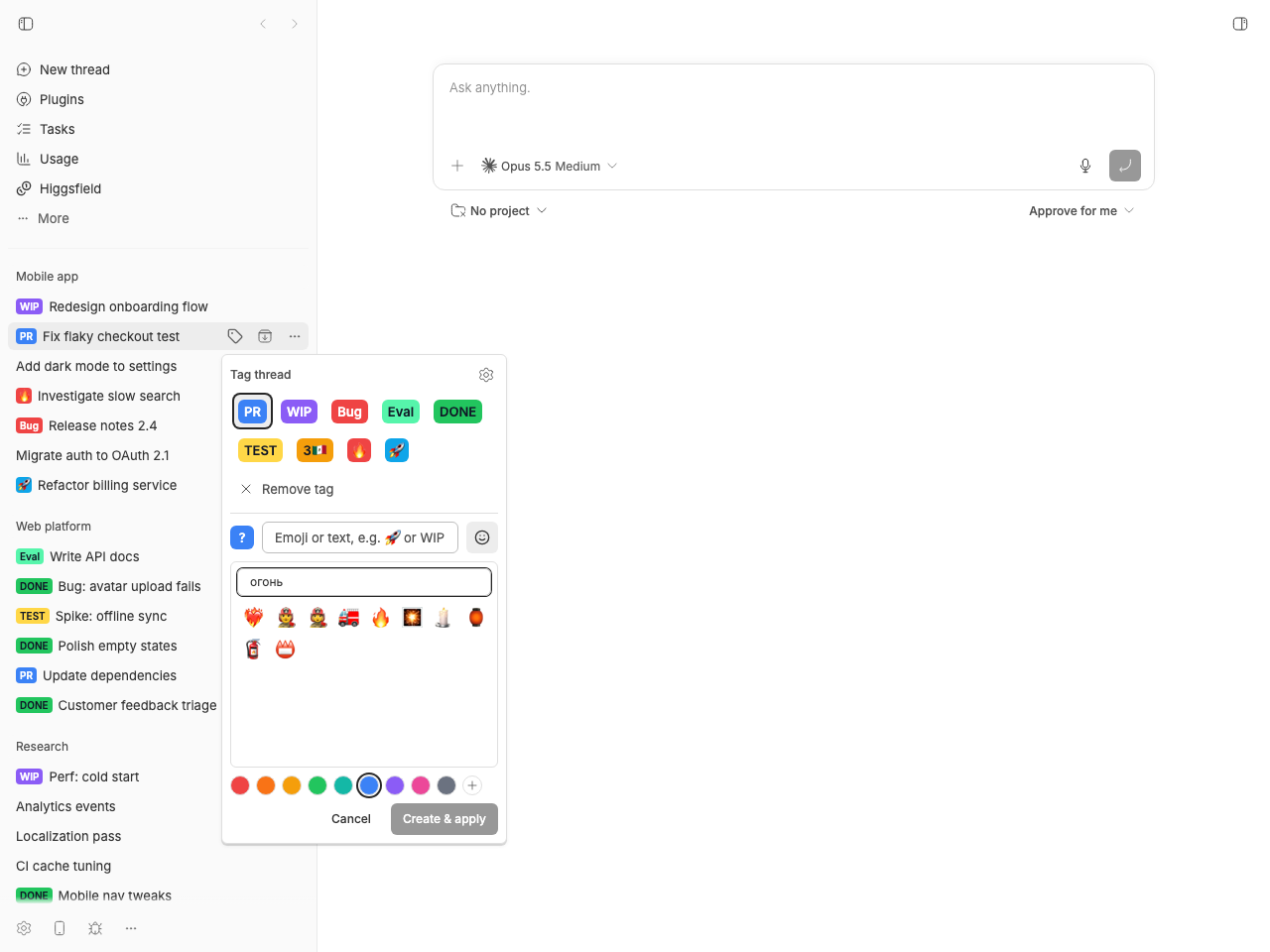
Task: Select the red paper lantern emoji
Action: 476,618
